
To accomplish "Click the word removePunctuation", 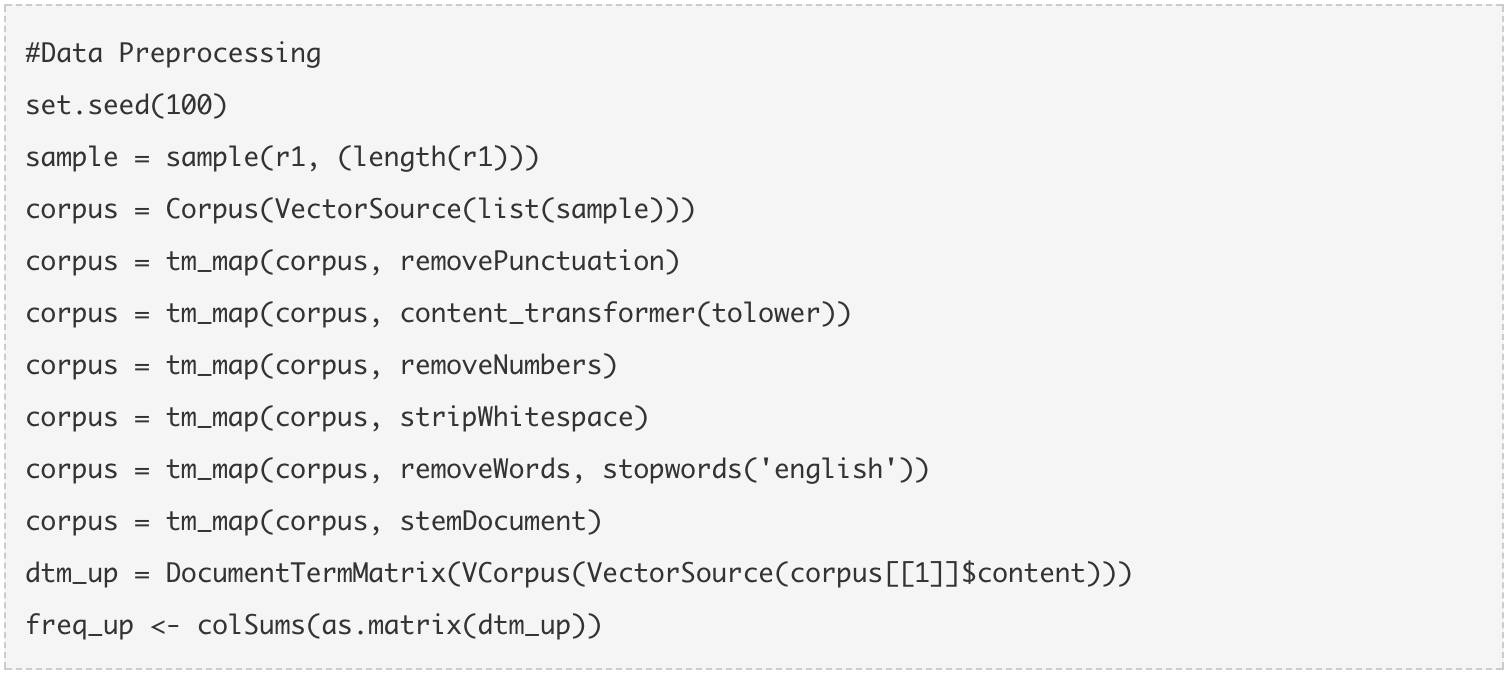I will tap(532, 261).
